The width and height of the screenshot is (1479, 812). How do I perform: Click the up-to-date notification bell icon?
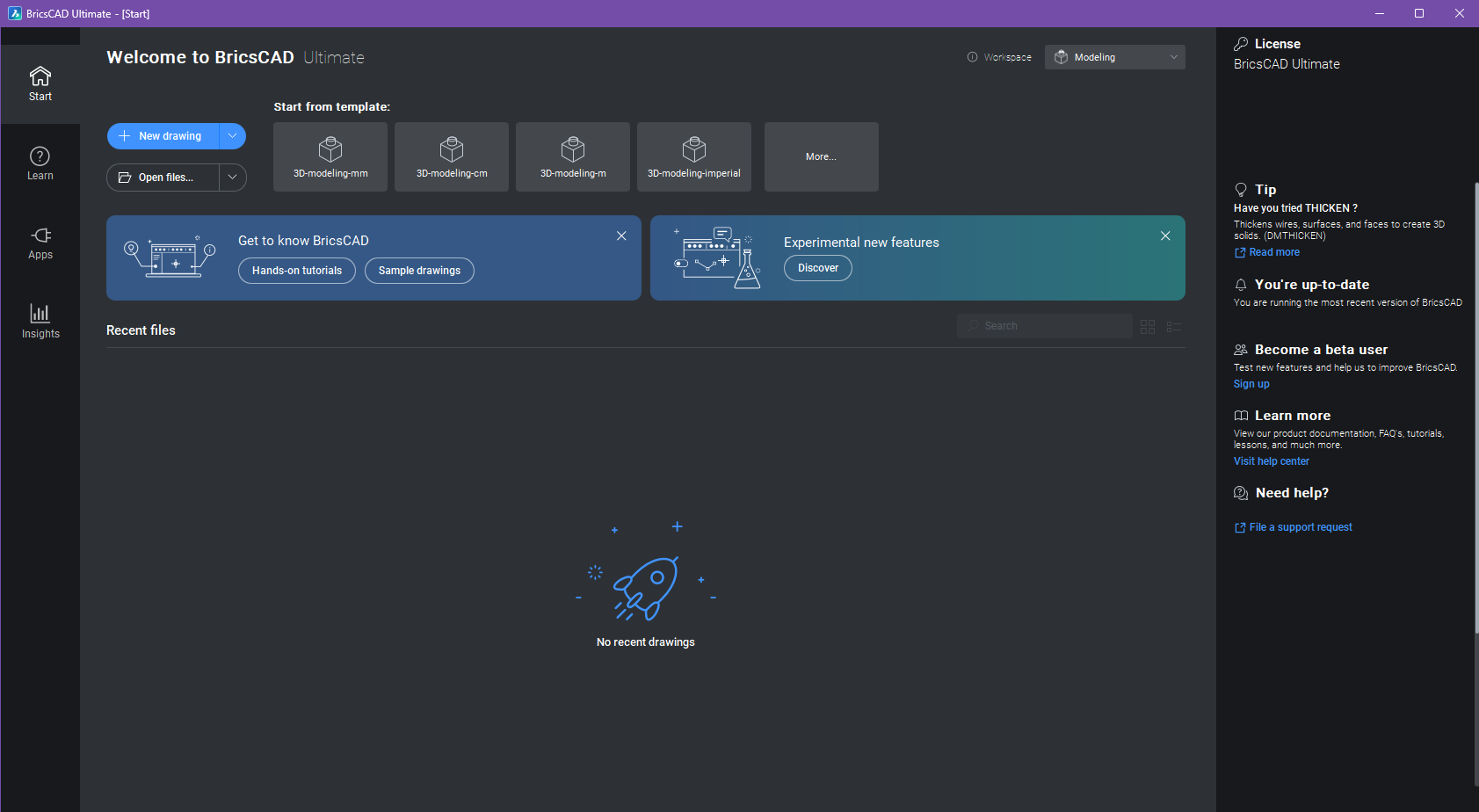(1241, 285)
